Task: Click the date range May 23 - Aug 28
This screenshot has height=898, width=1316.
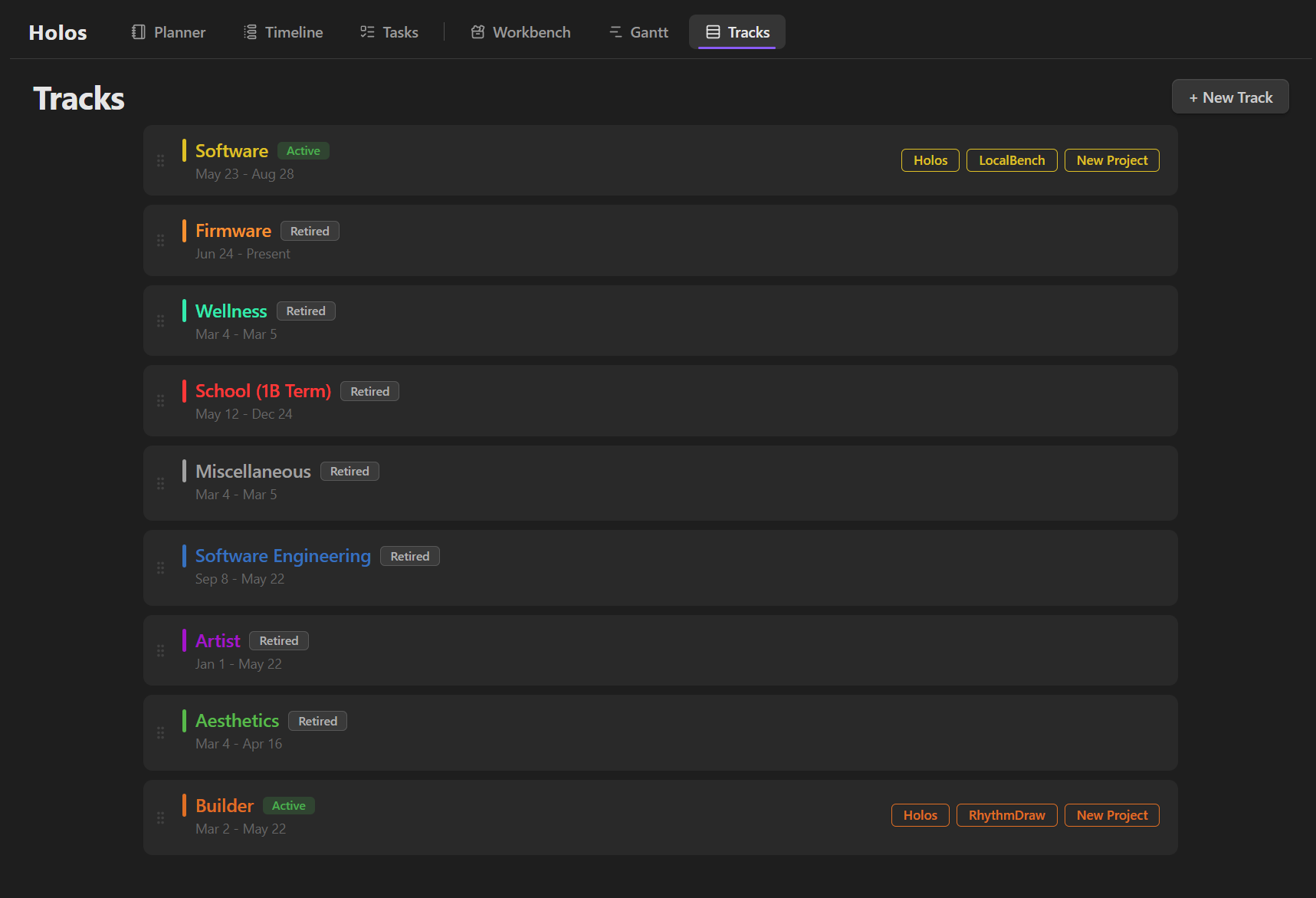Action: point(244,174)
